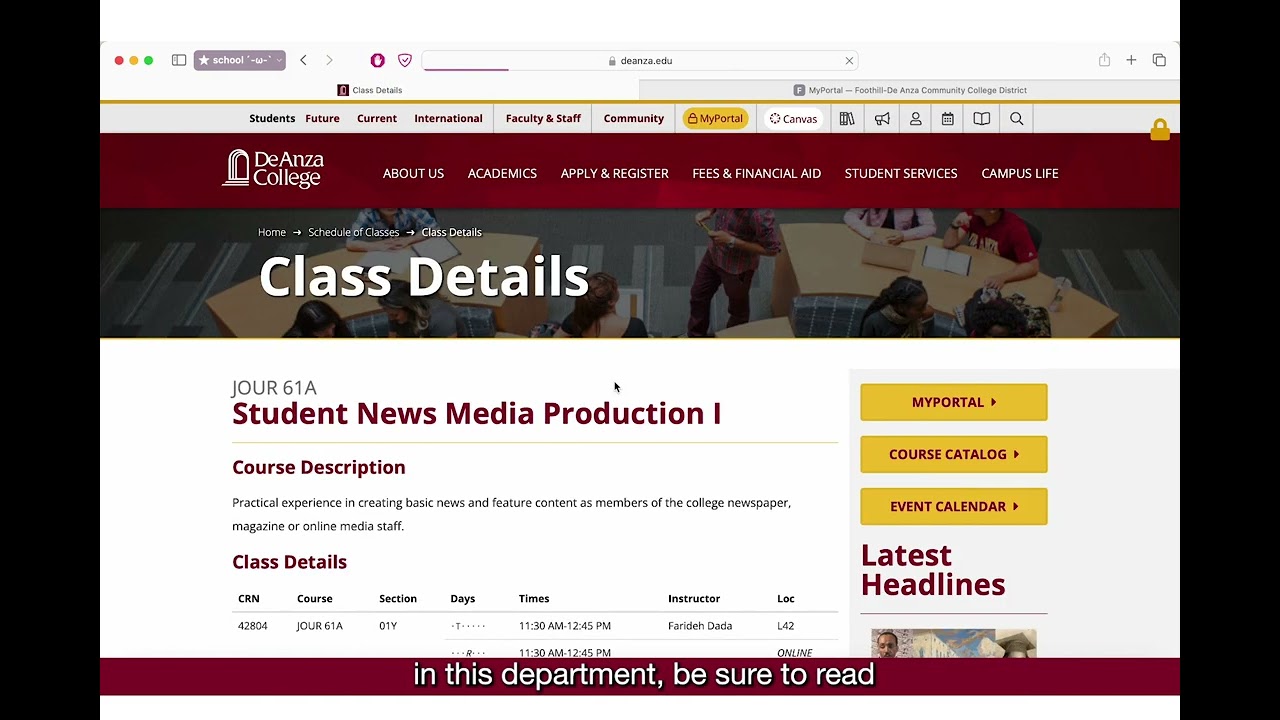1280x720 pixels.
Task: Open the Current students link
Action: click(377, 118)
